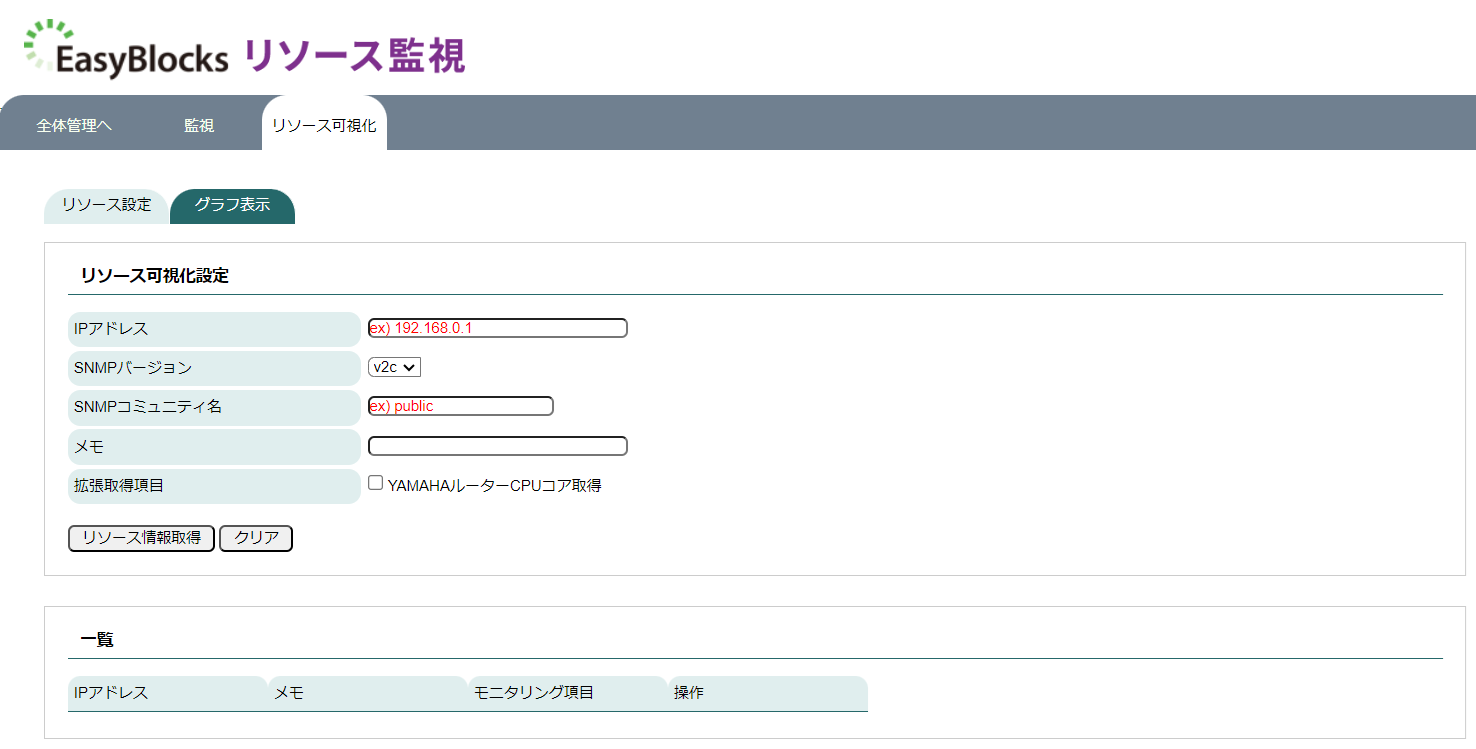Focus the SNMPコミュニティ名 input field
Image resolution: width=1476 pixels, height=749 pixels.
pos(461,406)
